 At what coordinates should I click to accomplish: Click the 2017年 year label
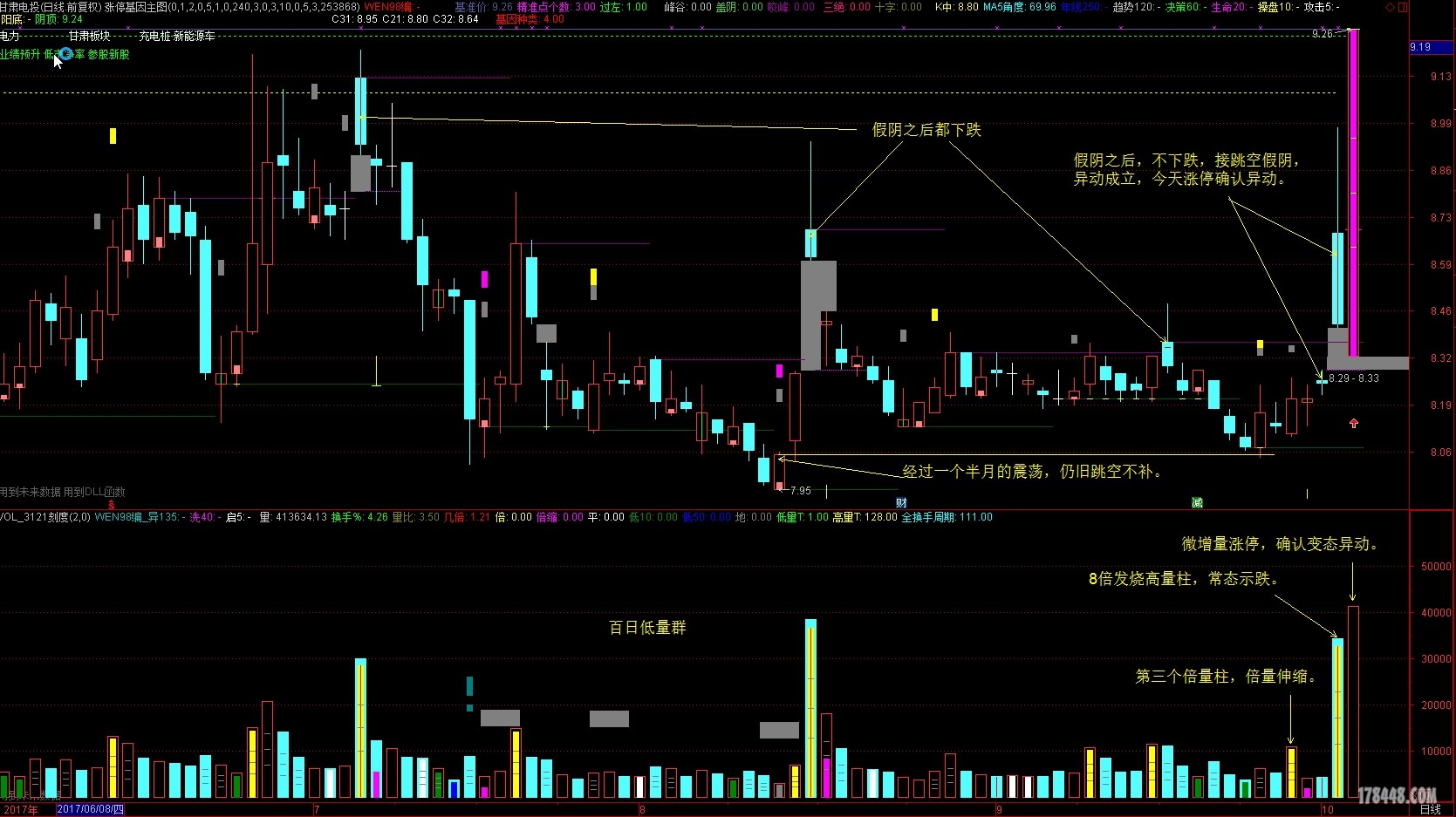point(19,810)
